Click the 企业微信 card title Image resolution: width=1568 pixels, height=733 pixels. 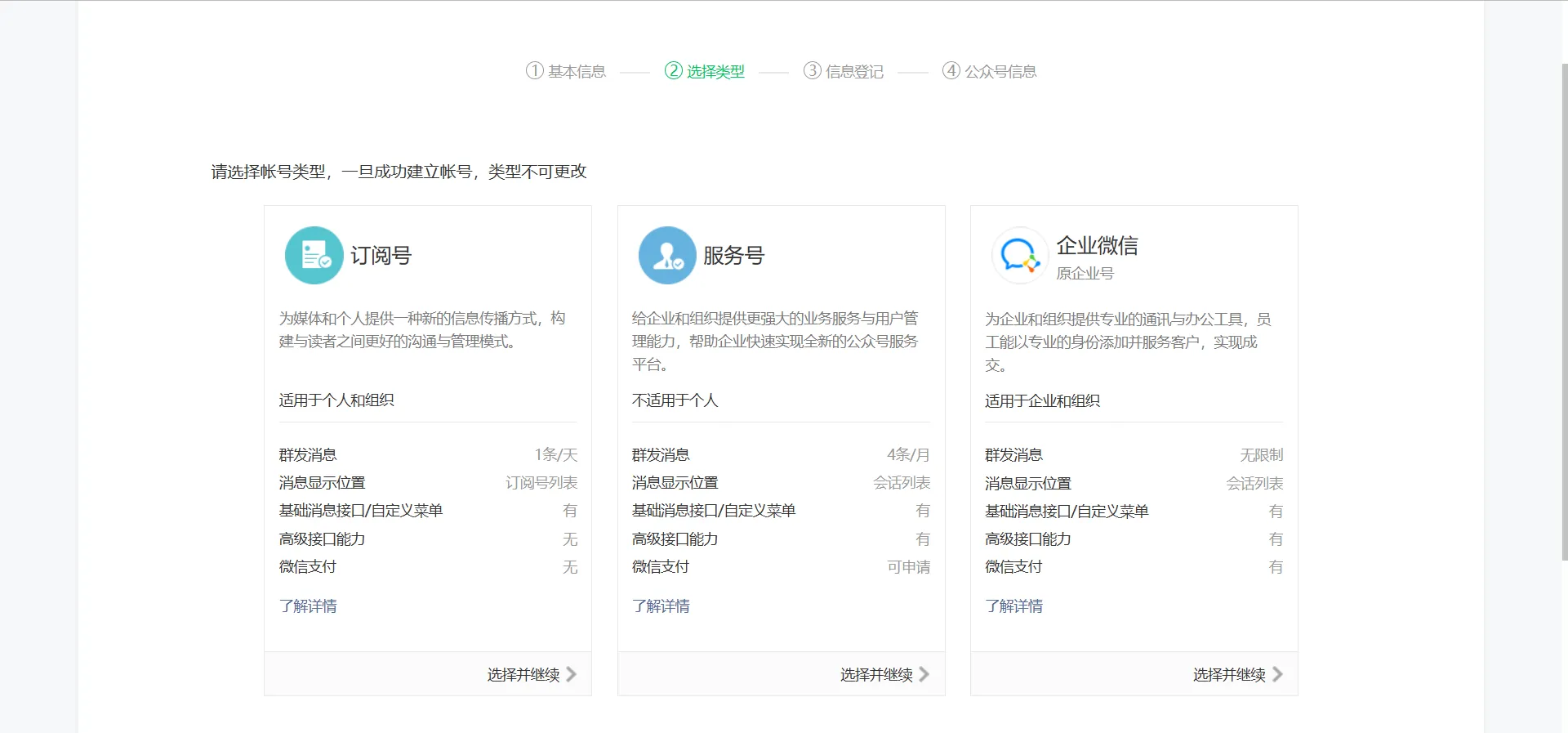[x=1097, y=246]
